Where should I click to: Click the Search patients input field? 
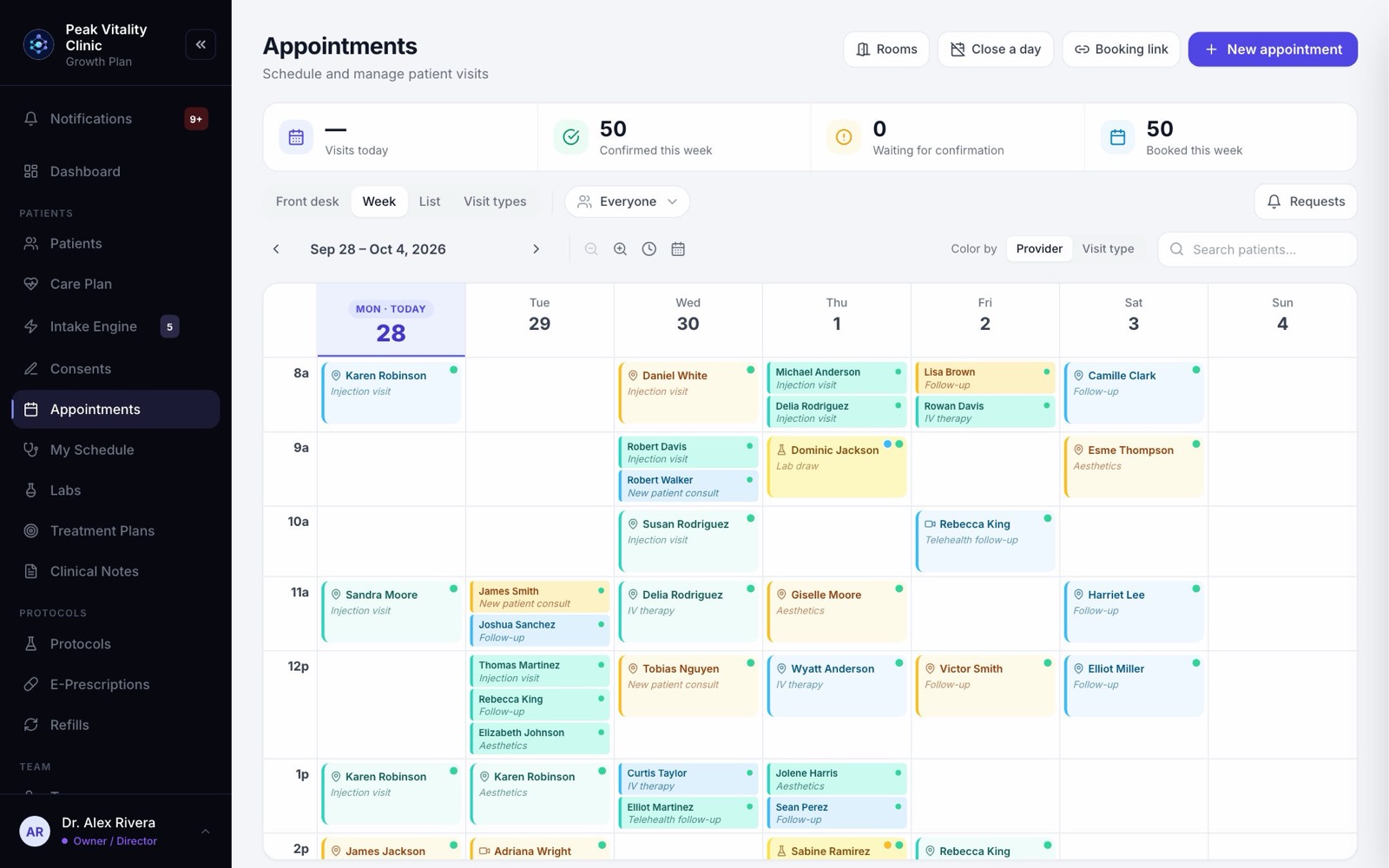tap(1257, 249)
